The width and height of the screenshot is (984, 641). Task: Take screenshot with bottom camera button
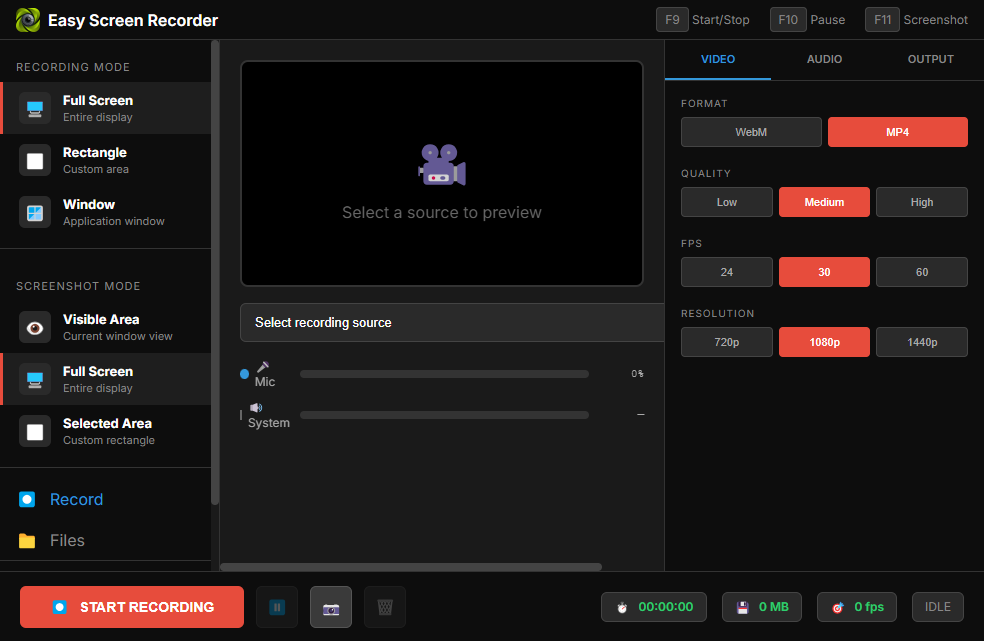(x=331, y=607)
